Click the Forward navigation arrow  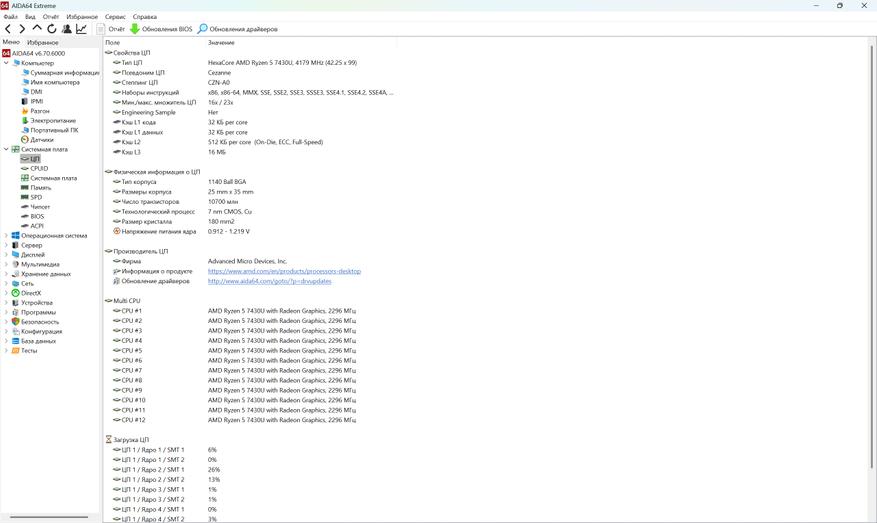[x=22, y=29]
